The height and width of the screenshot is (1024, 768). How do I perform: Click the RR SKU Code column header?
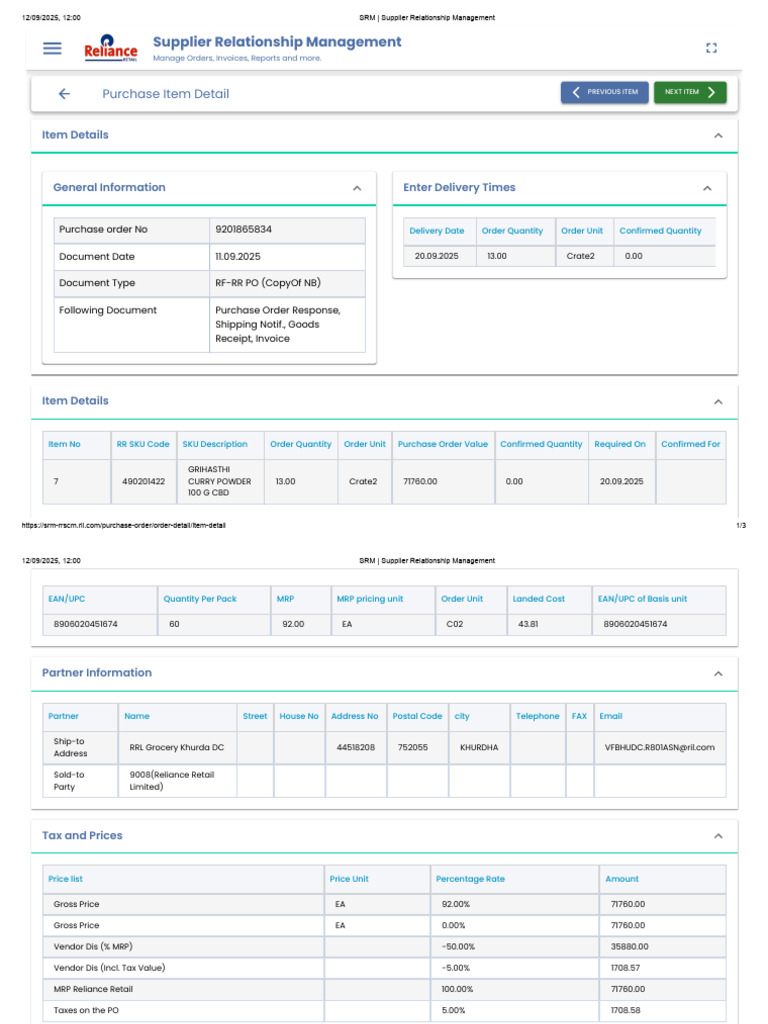(x=143, y=444)
